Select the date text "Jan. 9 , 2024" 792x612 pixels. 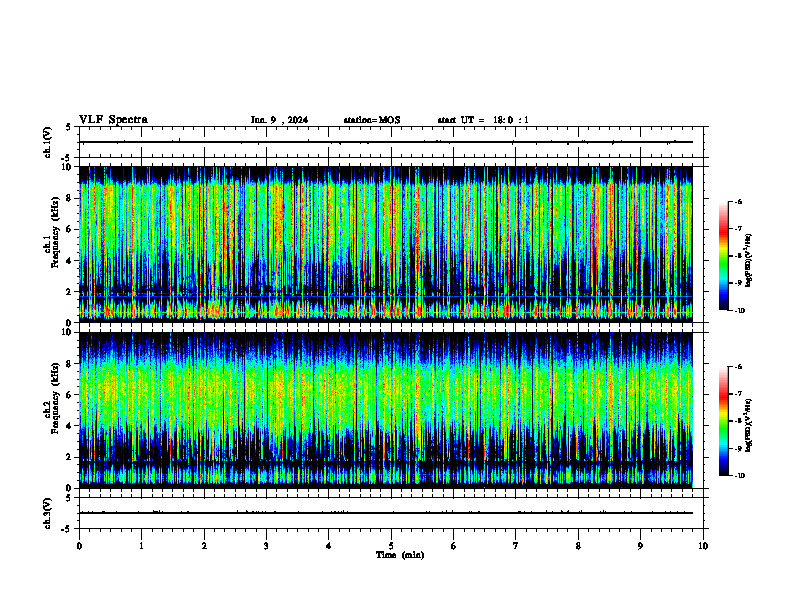click(x=279, y=120)
